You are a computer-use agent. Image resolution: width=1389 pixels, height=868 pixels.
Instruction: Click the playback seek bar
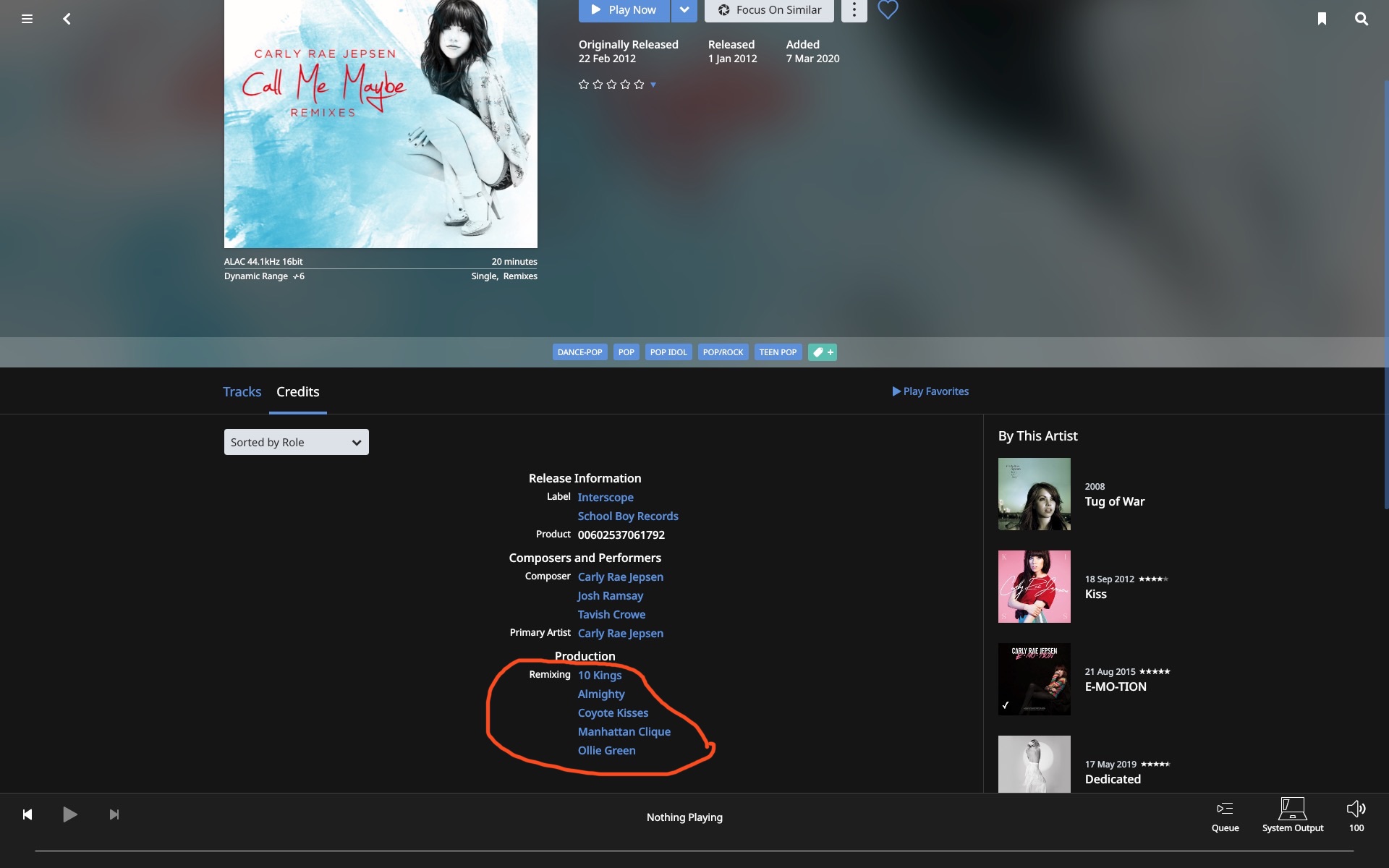pyautogui.click(x=694, y=851)
